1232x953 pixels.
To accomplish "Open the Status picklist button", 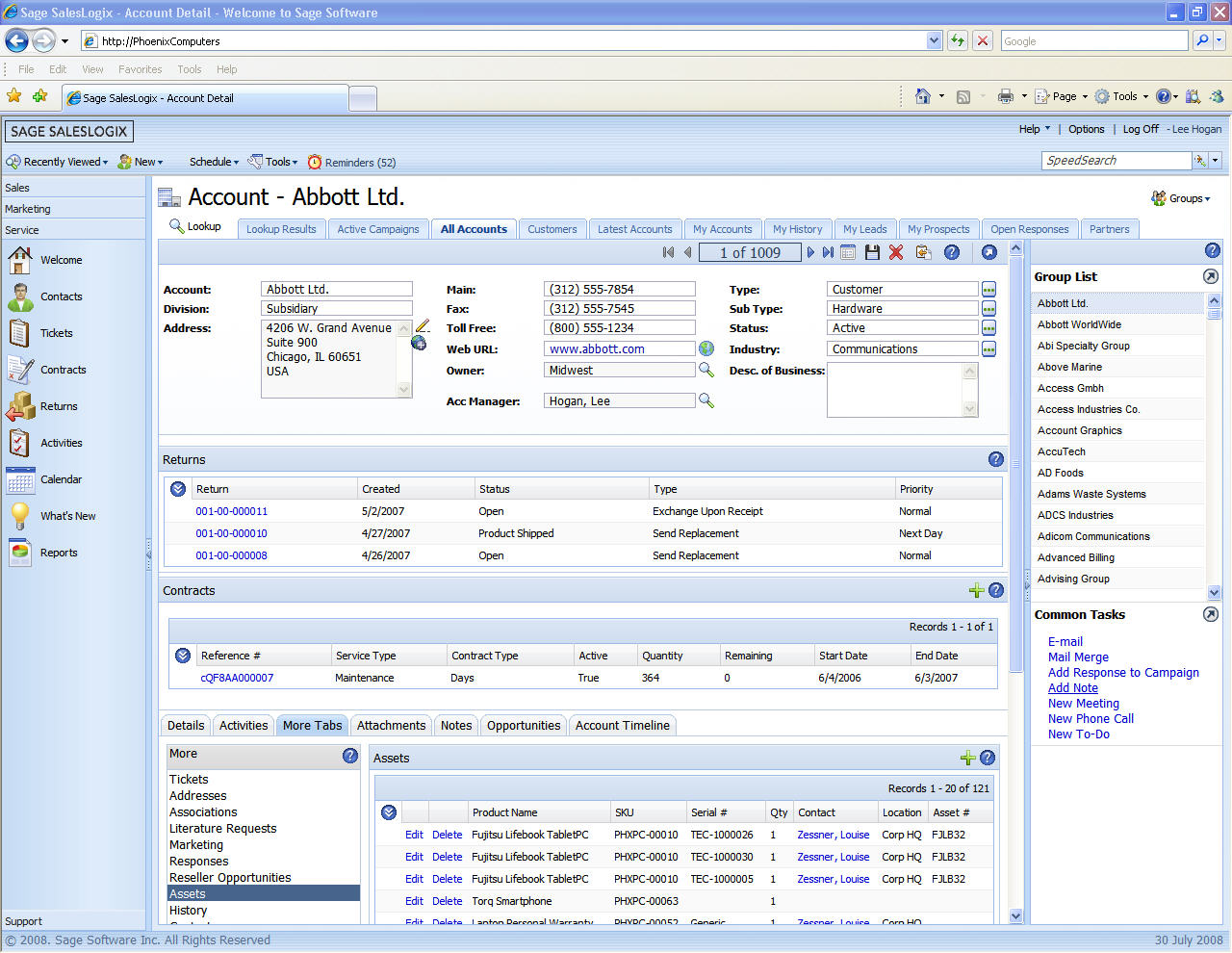I will click(x=988, y=328).
